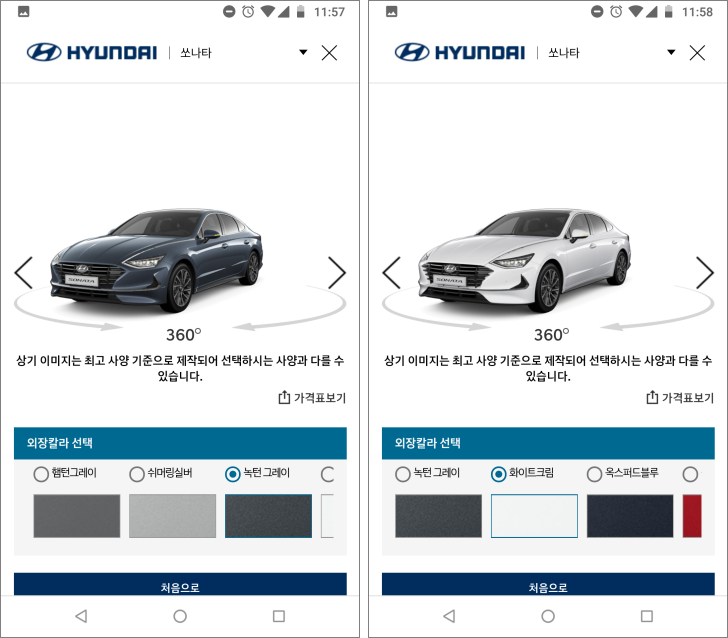
Task: Click the Hyundai logo in the right phone
Action: pyautogui.click(x=460, y=52)
